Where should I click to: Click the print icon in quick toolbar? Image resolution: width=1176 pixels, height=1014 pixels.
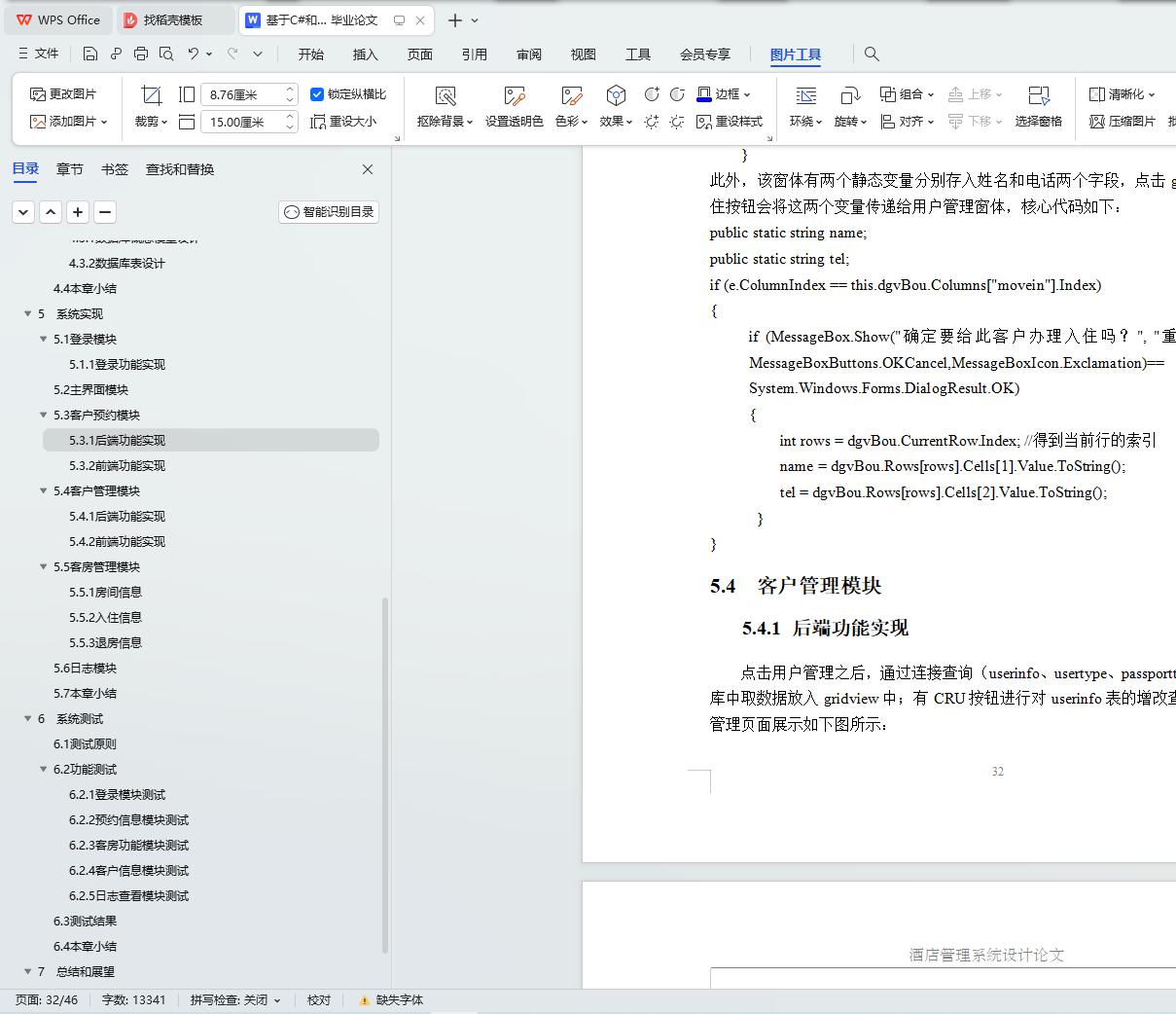point(141,54)
